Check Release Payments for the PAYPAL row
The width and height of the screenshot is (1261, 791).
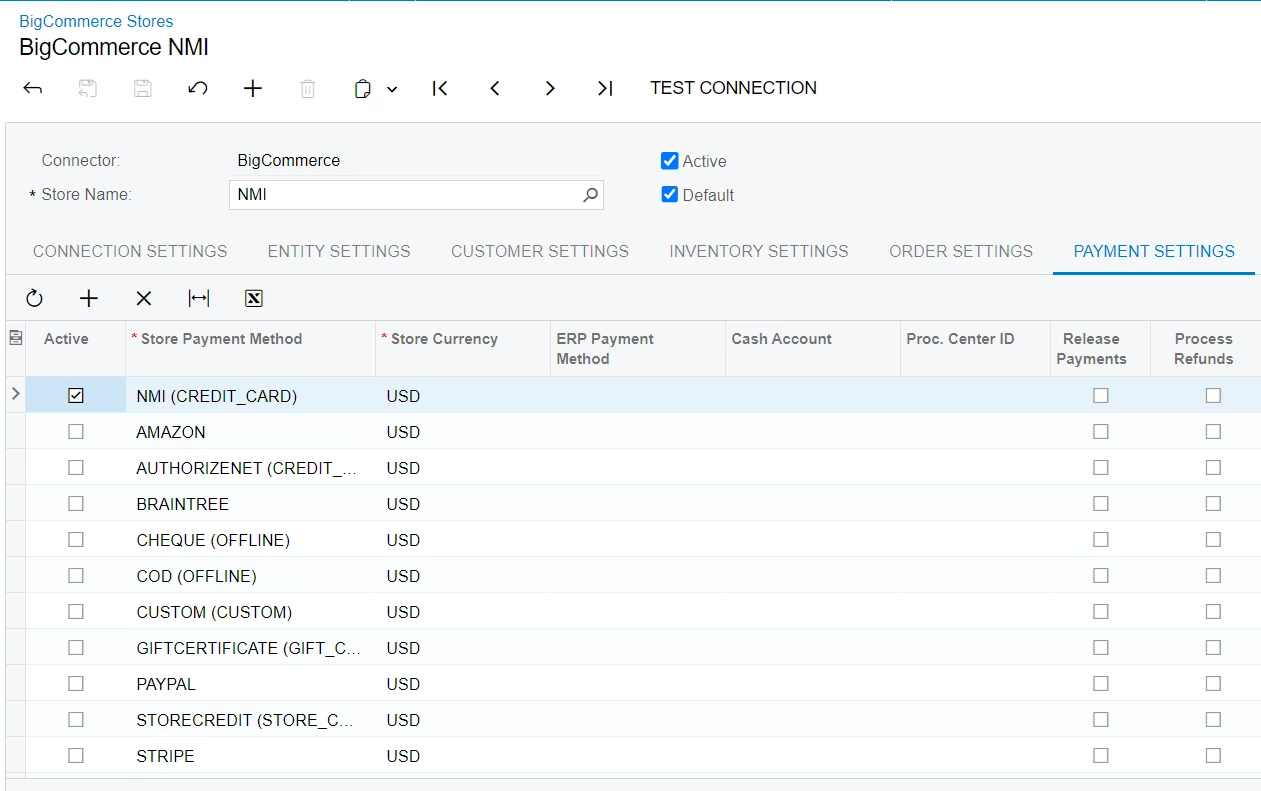click(x=1101, y=684)
